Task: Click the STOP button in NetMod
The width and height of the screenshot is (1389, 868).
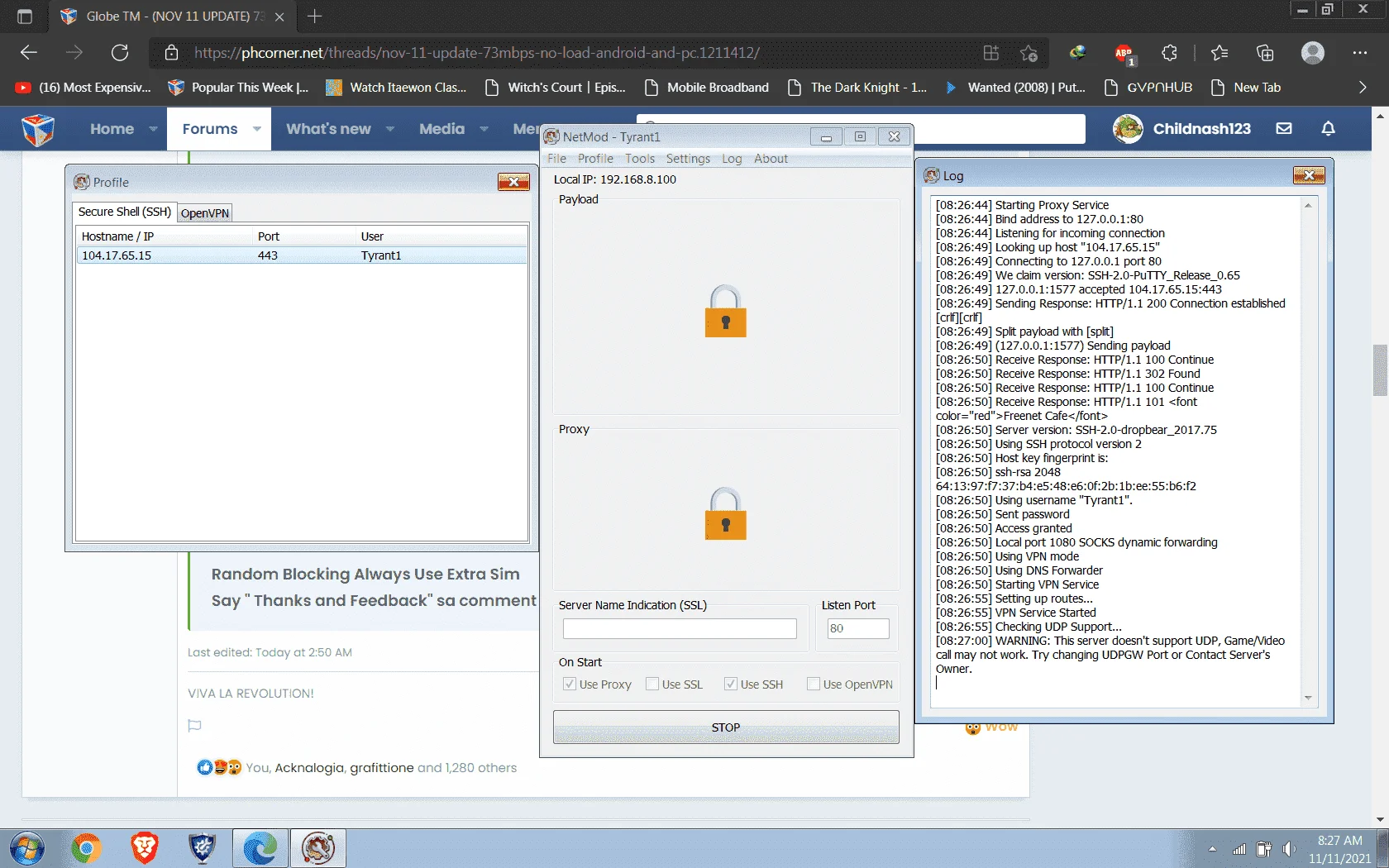Action: coord(726,727)
